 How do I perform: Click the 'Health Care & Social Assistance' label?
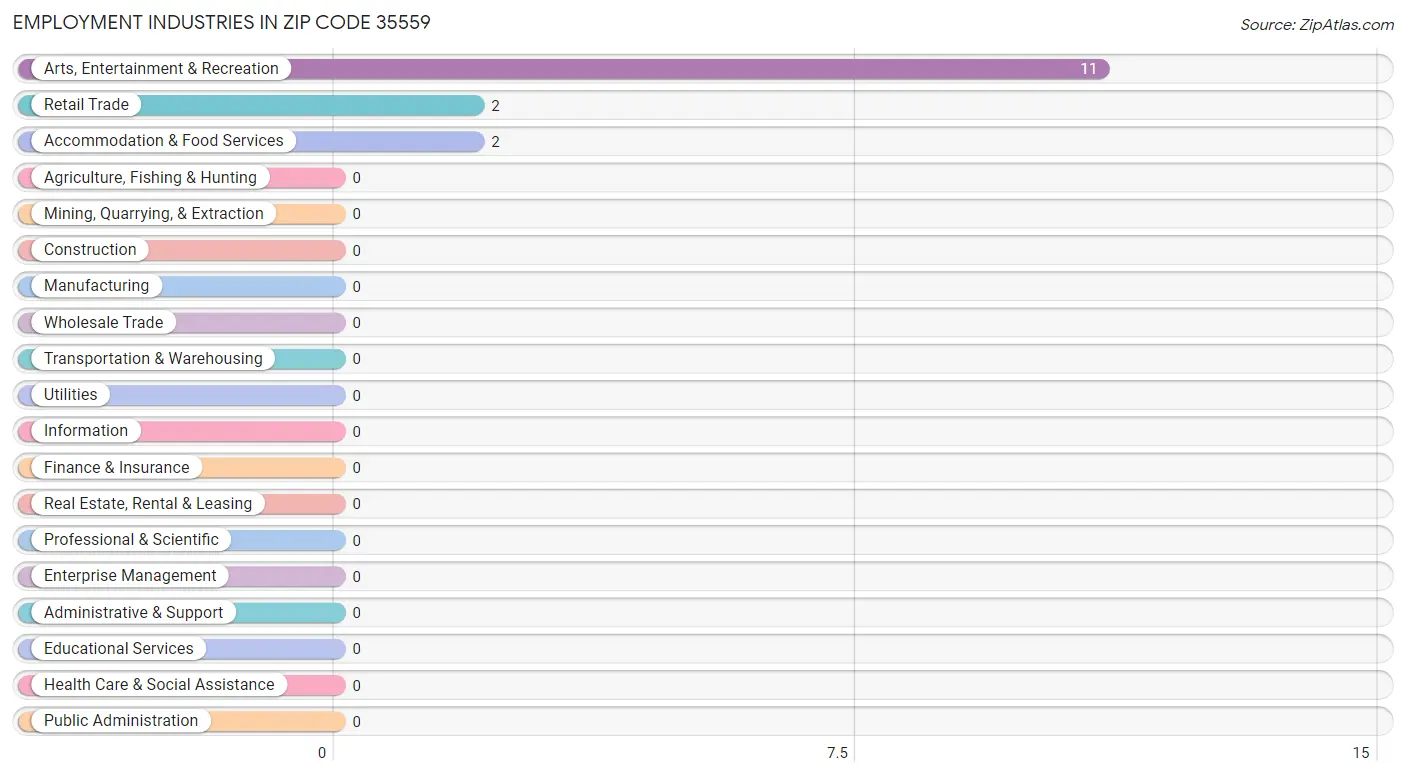[159, 685]
